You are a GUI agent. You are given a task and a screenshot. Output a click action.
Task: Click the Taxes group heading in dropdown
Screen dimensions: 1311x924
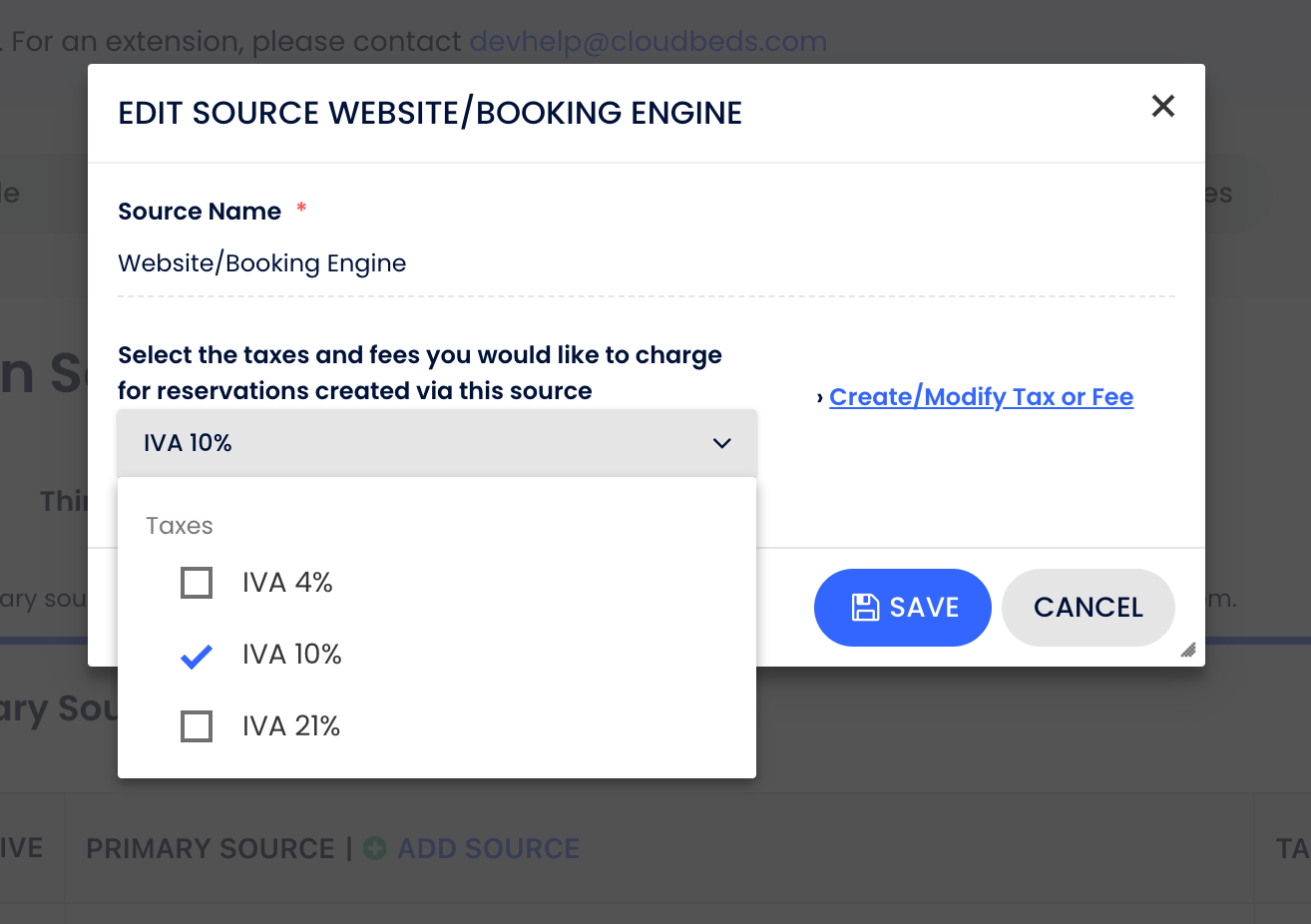(180, 526)
